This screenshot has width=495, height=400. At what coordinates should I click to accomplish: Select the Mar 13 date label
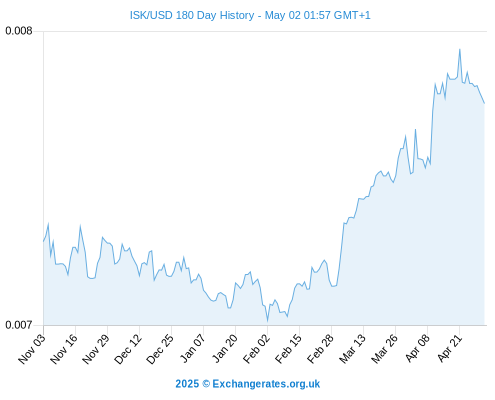pyautogui.click(x=353, y=348)
